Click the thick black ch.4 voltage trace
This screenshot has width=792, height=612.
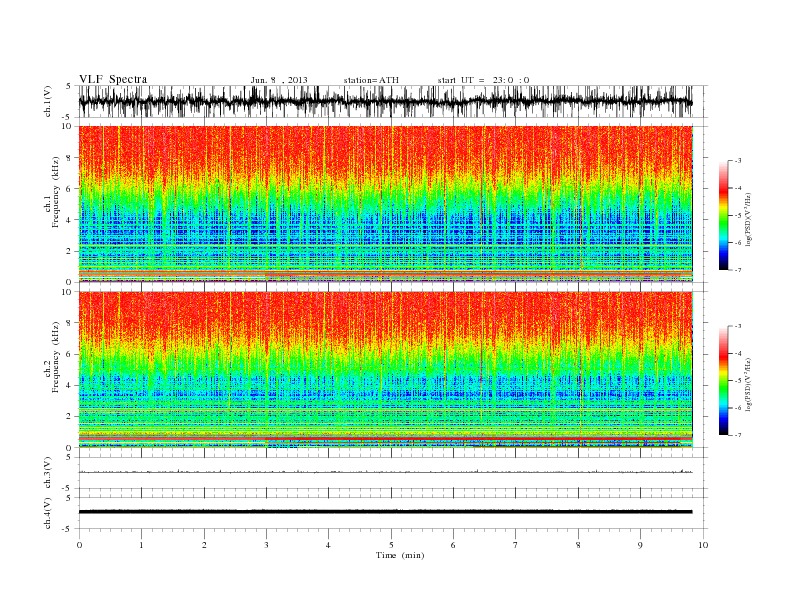tap(385, 512)
